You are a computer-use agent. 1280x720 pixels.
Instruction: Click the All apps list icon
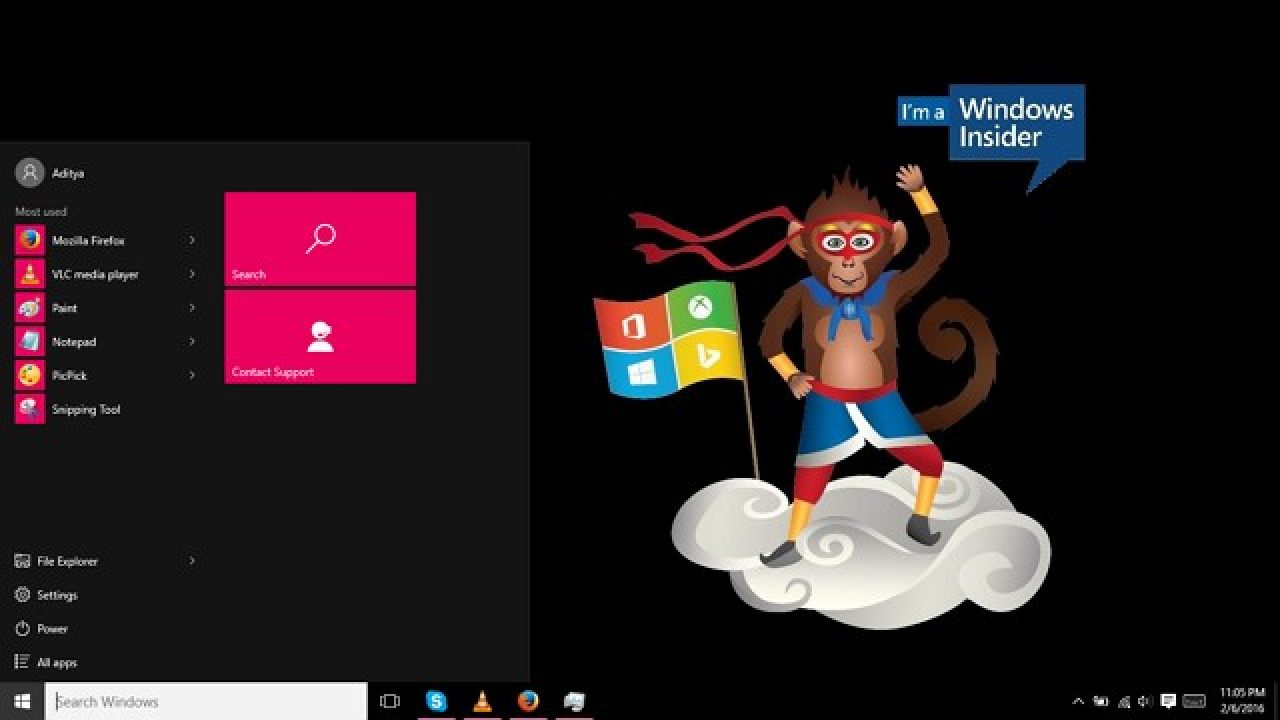tap(22, 662)
